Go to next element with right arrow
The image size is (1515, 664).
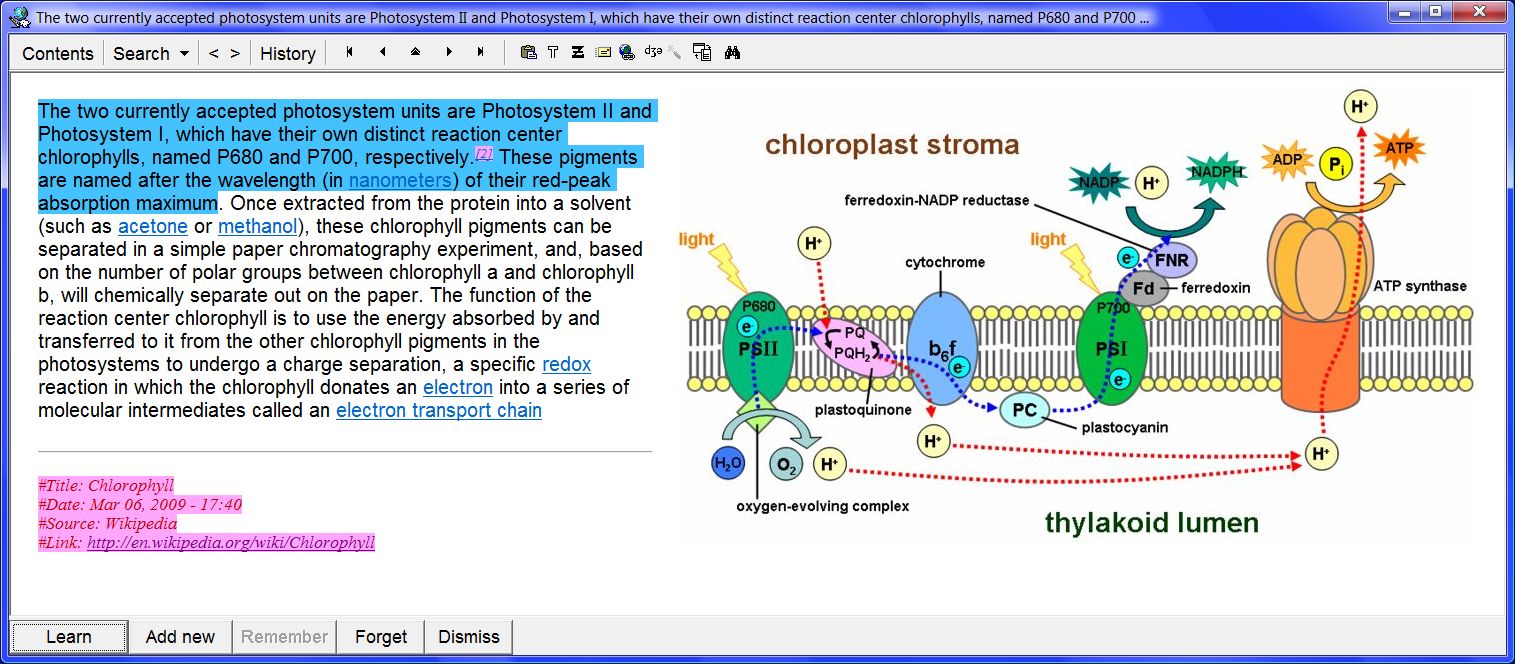[448, 53]
